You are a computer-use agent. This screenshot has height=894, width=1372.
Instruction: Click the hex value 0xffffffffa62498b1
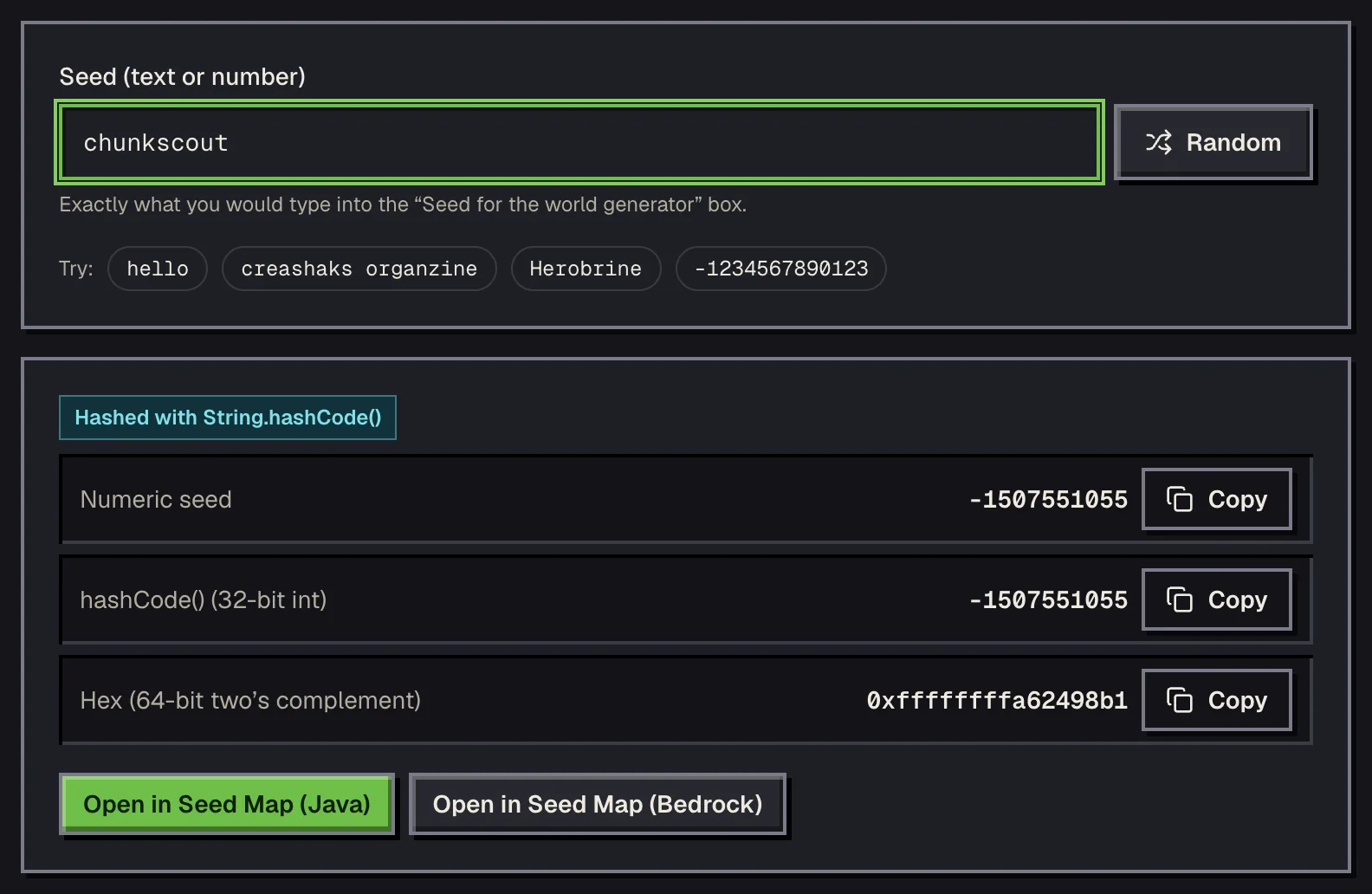click(997, 701)
